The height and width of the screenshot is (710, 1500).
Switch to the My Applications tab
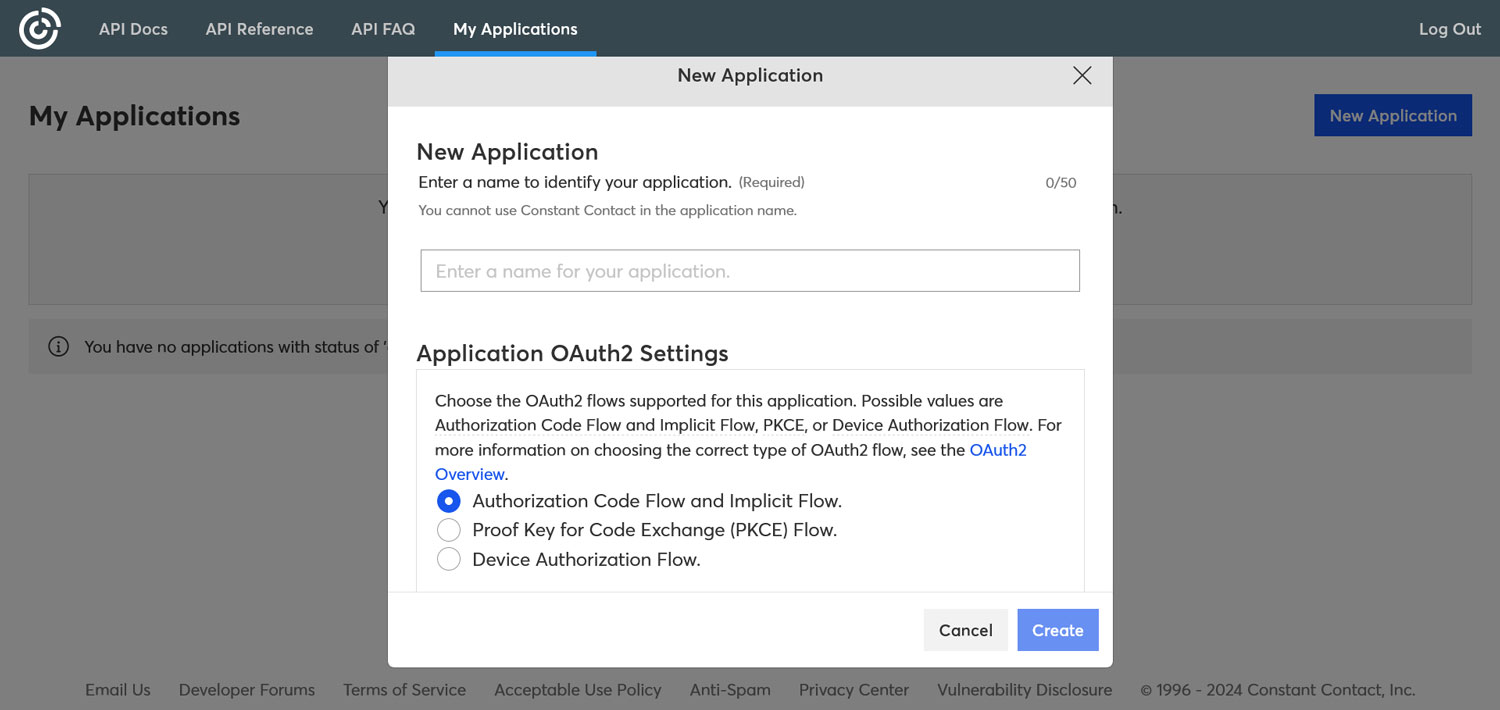pos(515,29)
